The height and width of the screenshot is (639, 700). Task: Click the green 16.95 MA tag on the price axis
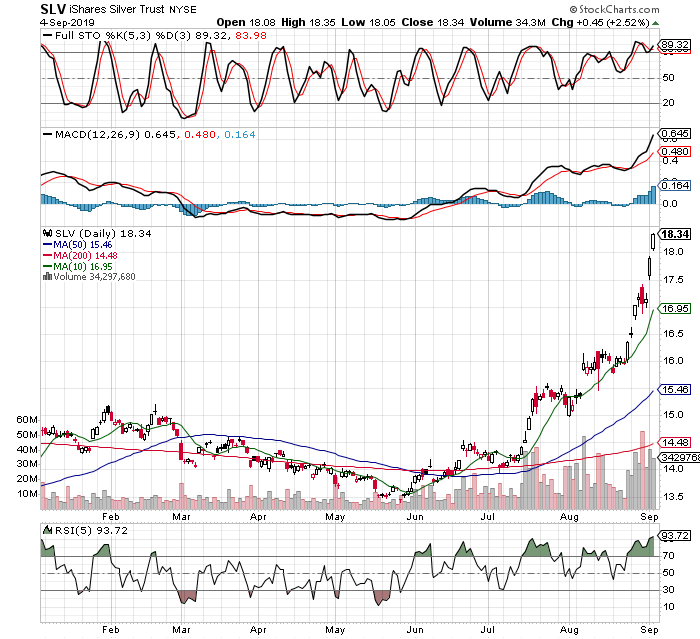coord(675,309)
